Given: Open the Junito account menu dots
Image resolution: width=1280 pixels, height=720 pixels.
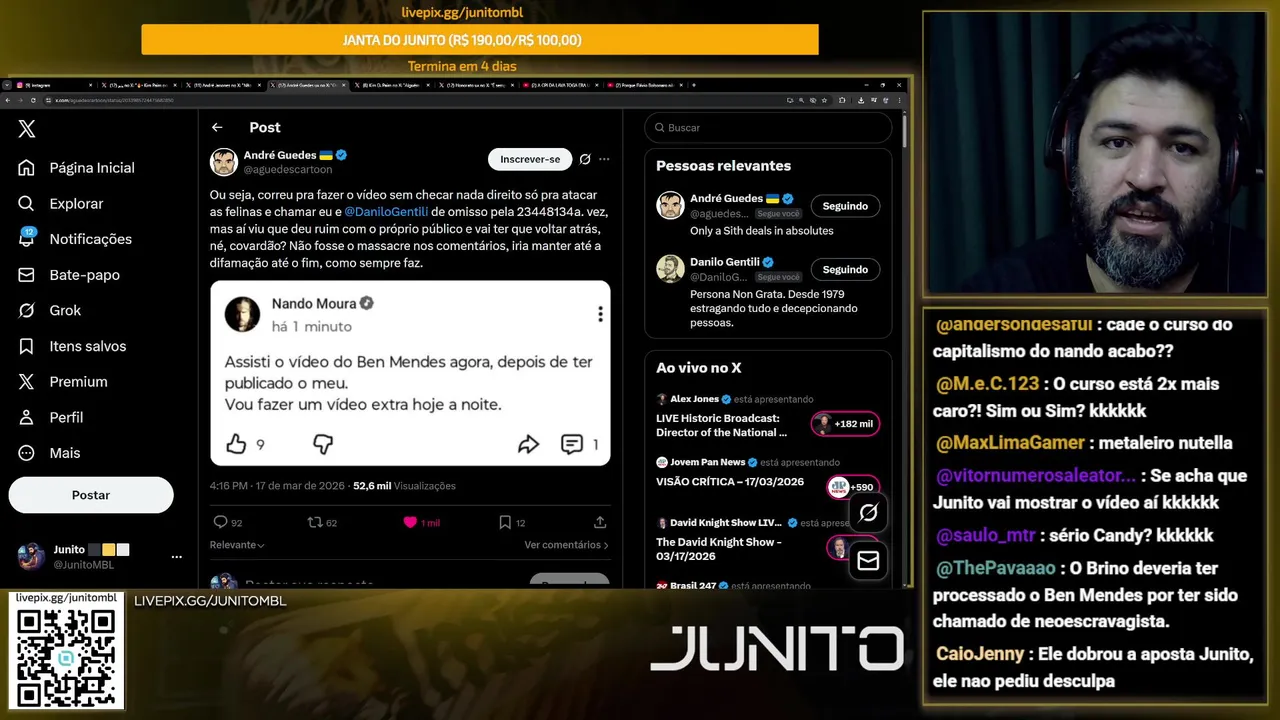Looking at the screenshot, I should point(177,556).
